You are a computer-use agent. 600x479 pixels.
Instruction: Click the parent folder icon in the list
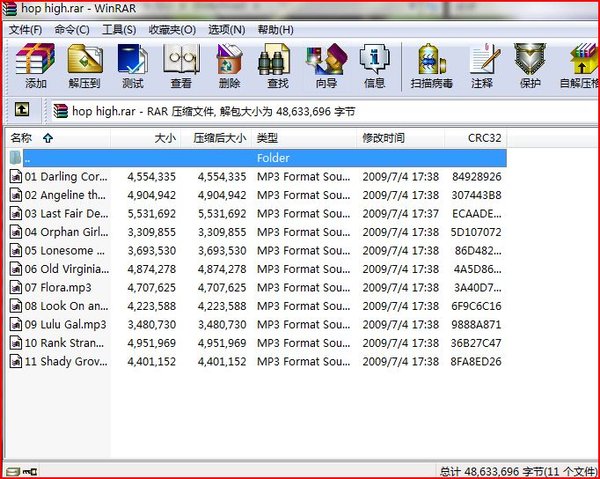(15, 158)
